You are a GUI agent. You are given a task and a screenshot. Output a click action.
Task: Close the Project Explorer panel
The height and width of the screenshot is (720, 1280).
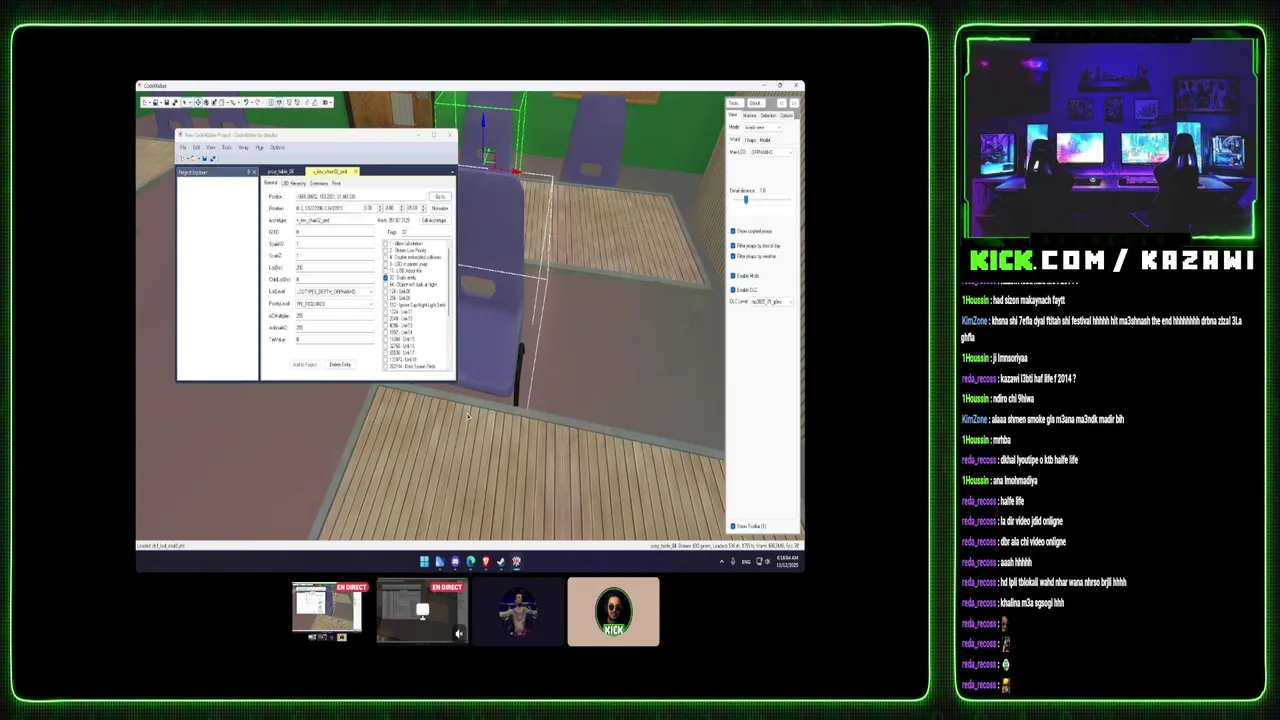pos(254,172)
